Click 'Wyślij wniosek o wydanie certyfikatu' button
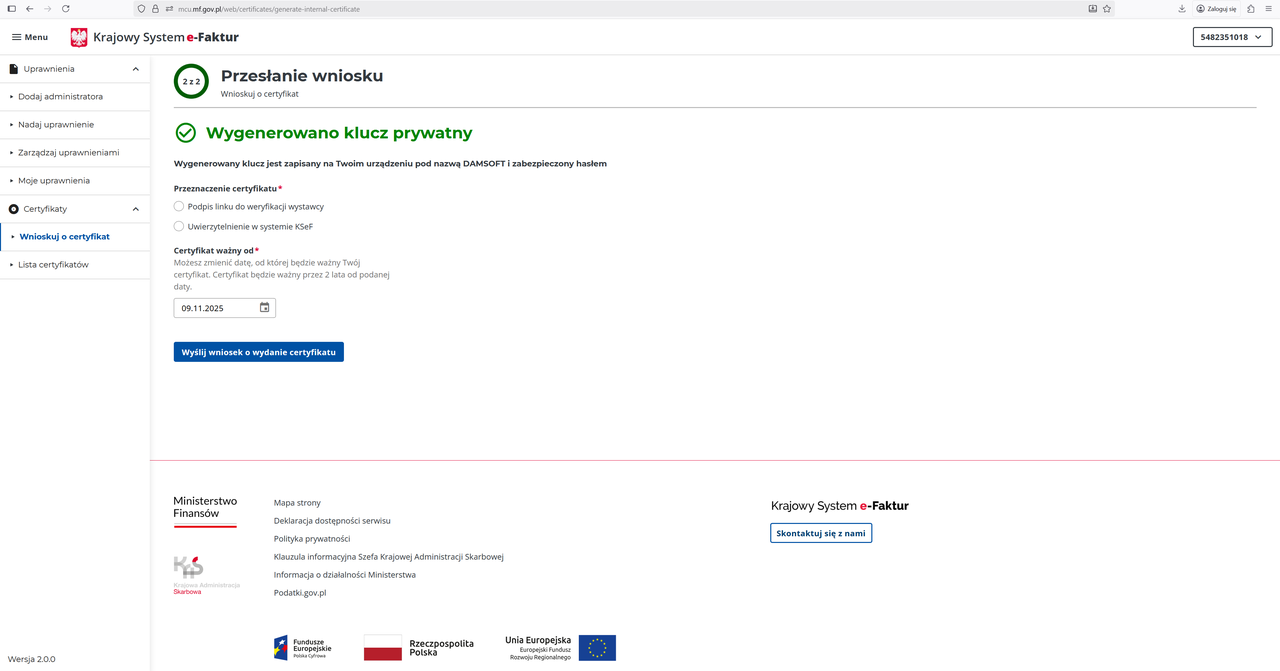Viewport: 1280px width, 671px height. 258,352
